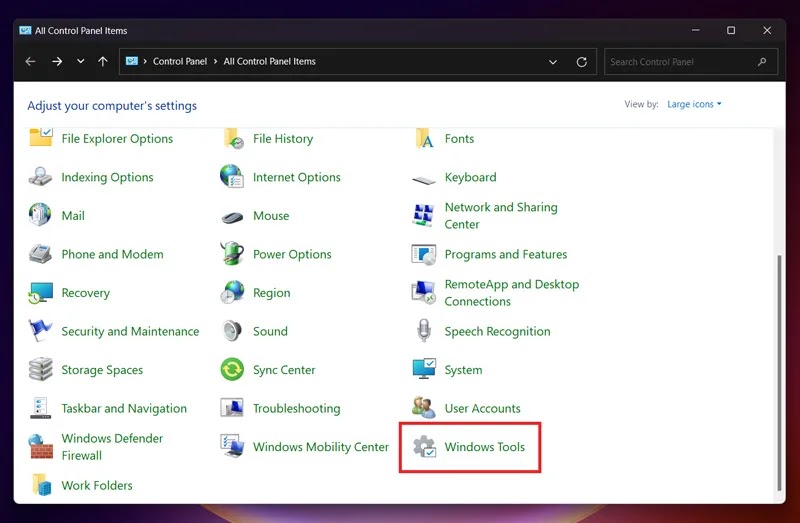
Task: Go forward with the Forward arrow
Action: (x=57, y=61)
